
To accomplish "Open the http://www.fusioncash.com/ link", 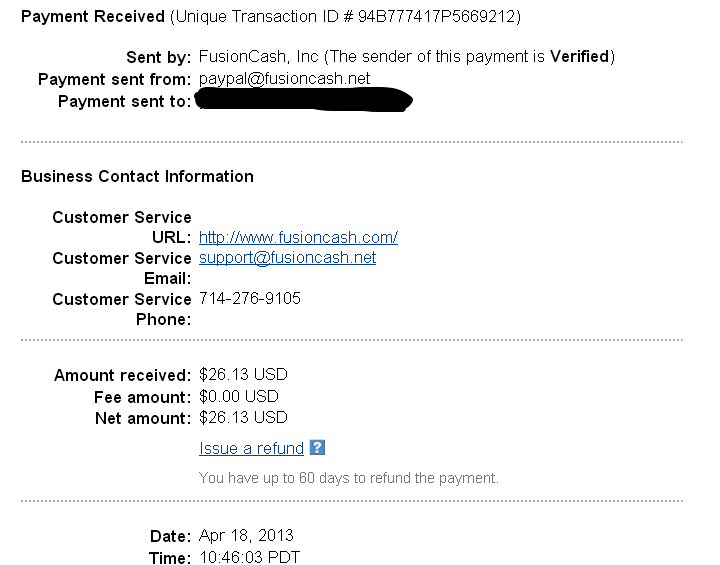I will tap(298, 237).
